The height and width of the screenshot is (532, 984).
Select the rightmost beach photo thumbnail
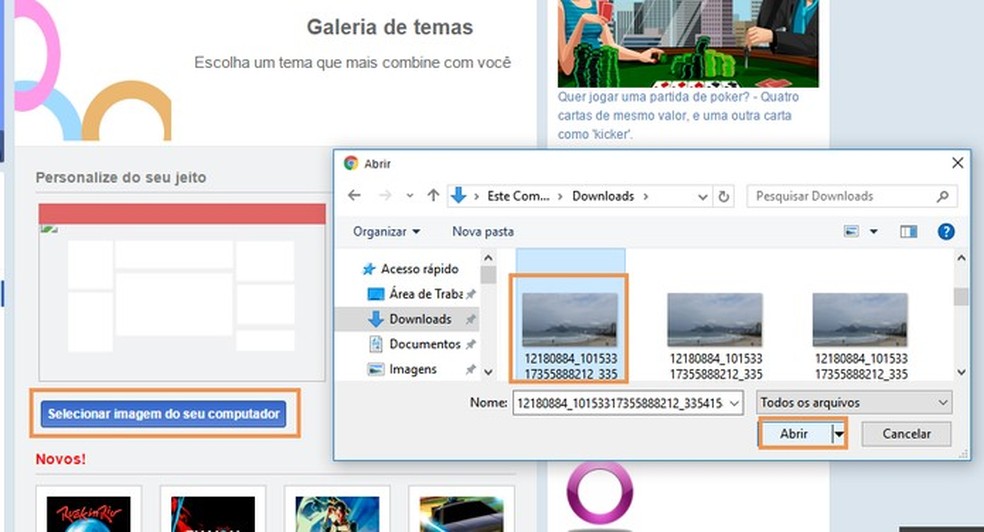(x=860, y=320)
